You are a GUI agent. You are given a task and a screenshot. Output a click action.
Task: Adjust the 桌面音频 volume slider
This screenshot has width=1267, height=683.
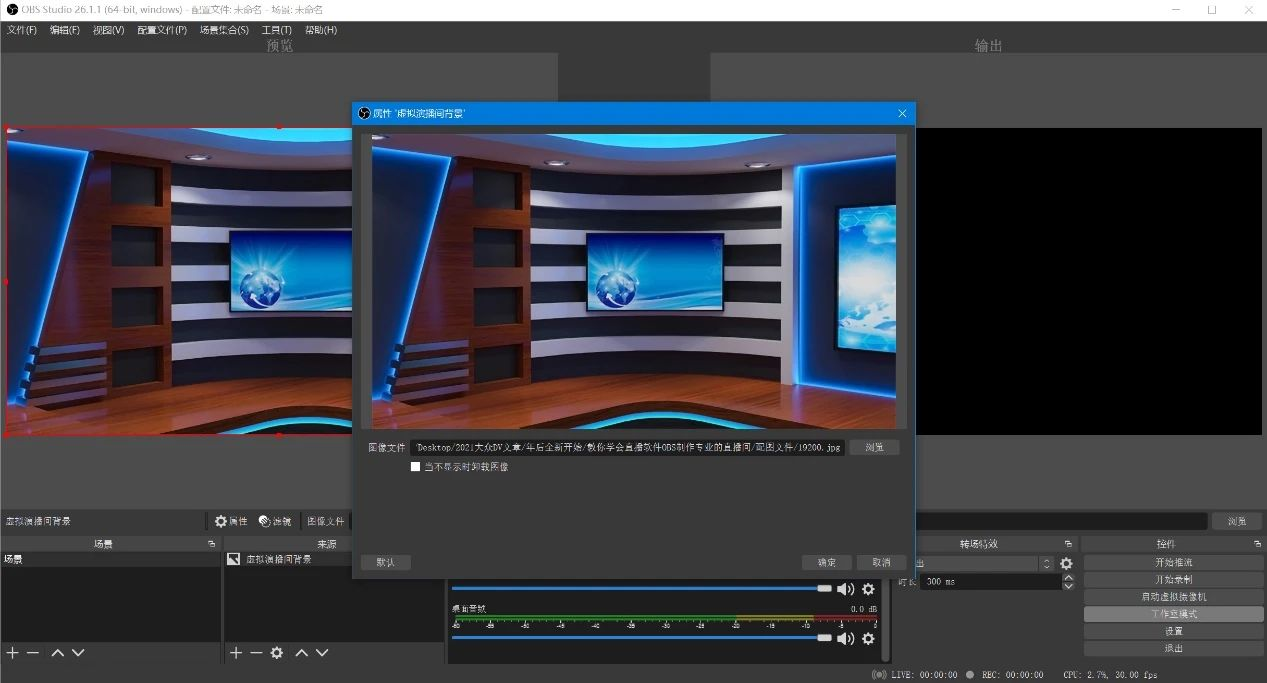[x=642, y=638]
